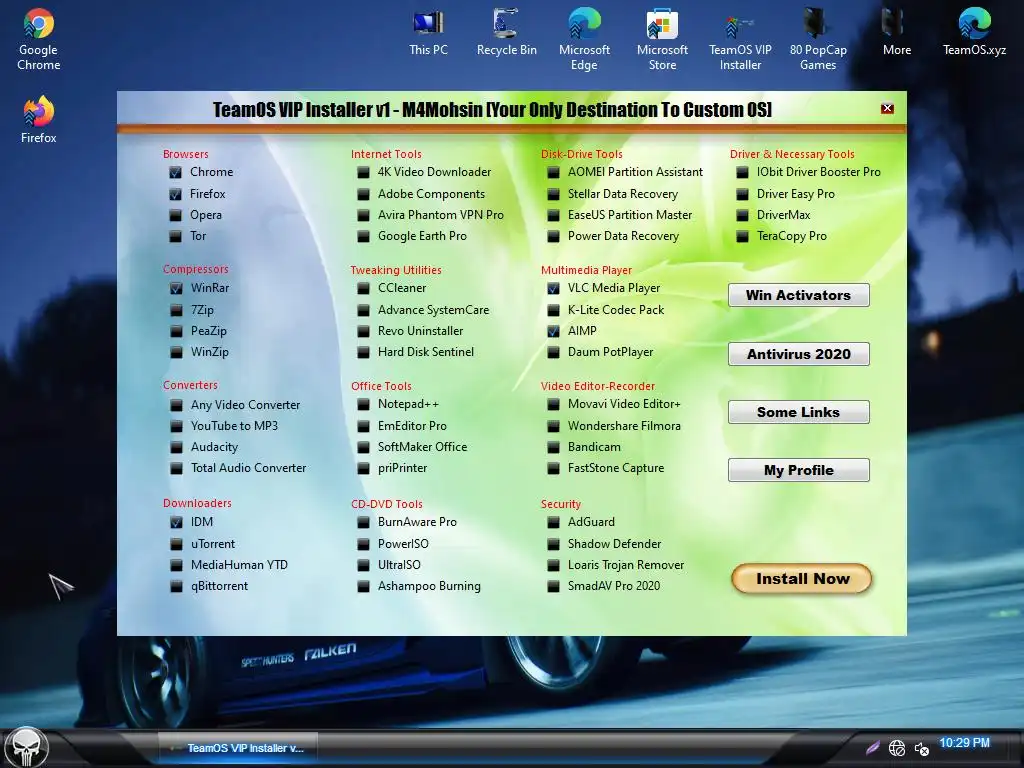Uncheck the Firefox checkbox
This screenshot has height=768, width=1024.
175,194
